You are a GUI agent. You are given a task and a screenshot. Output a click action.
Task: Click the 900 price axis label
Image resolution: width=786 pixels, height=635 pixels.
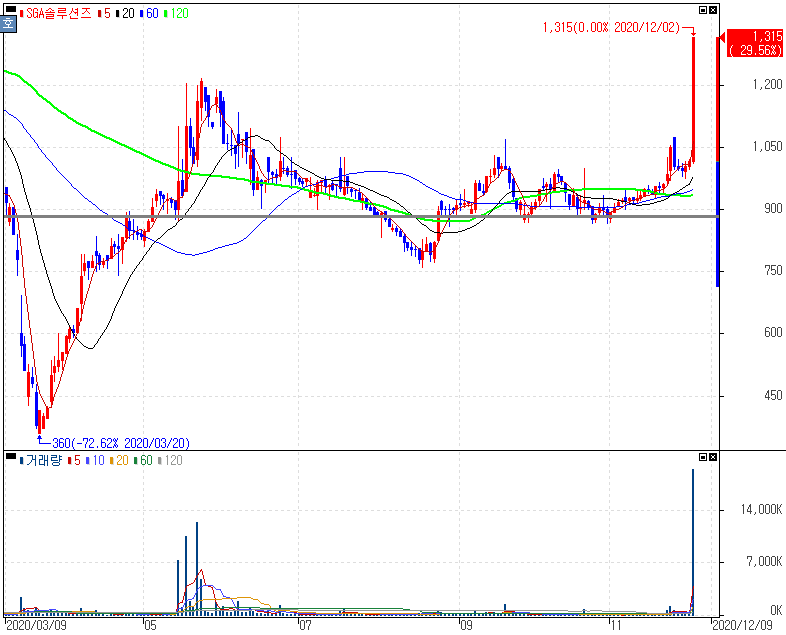773,208
